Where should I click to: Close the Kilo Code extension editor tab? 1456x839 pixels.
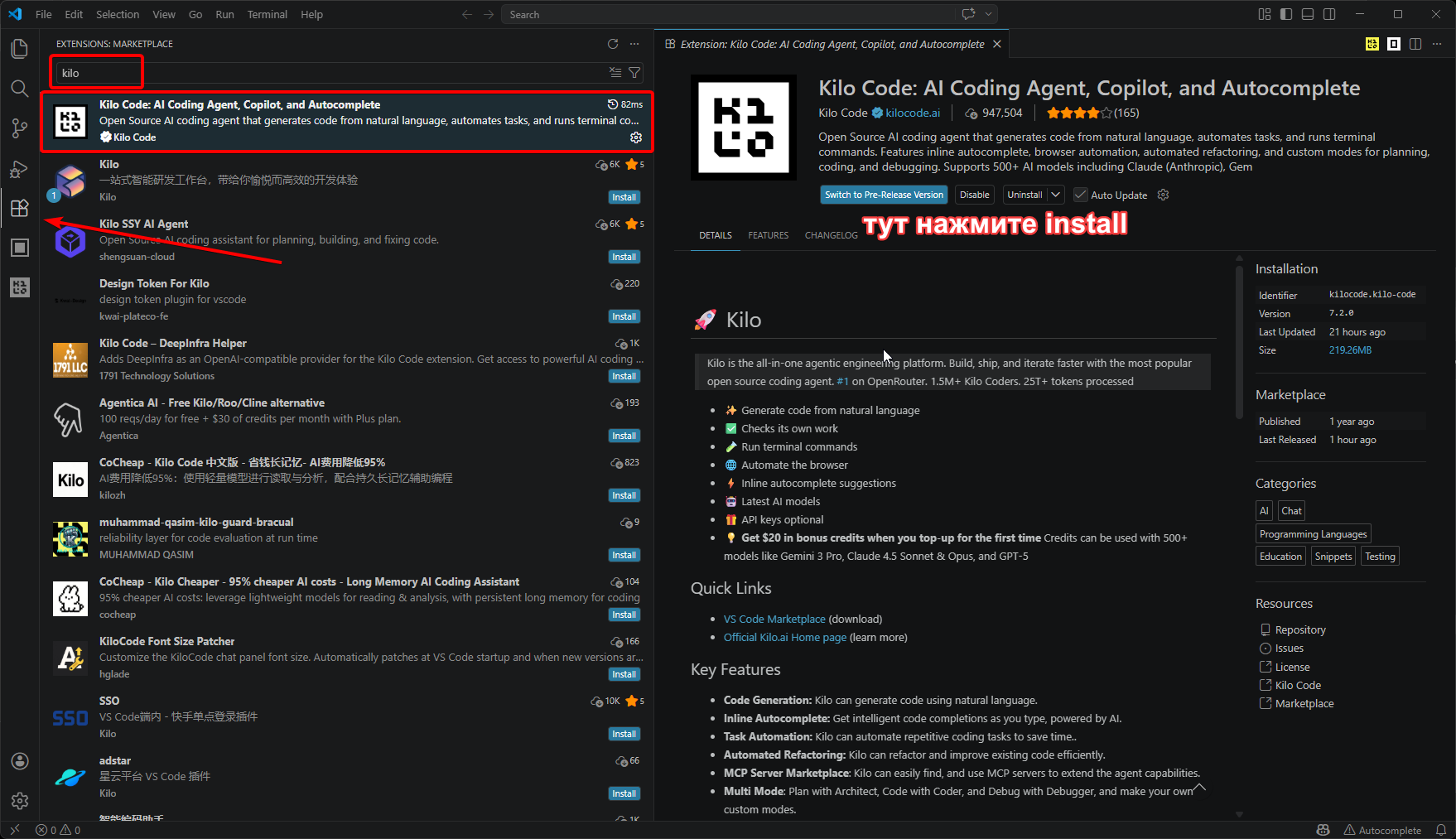pyautogui.click(x=997, y=44)
